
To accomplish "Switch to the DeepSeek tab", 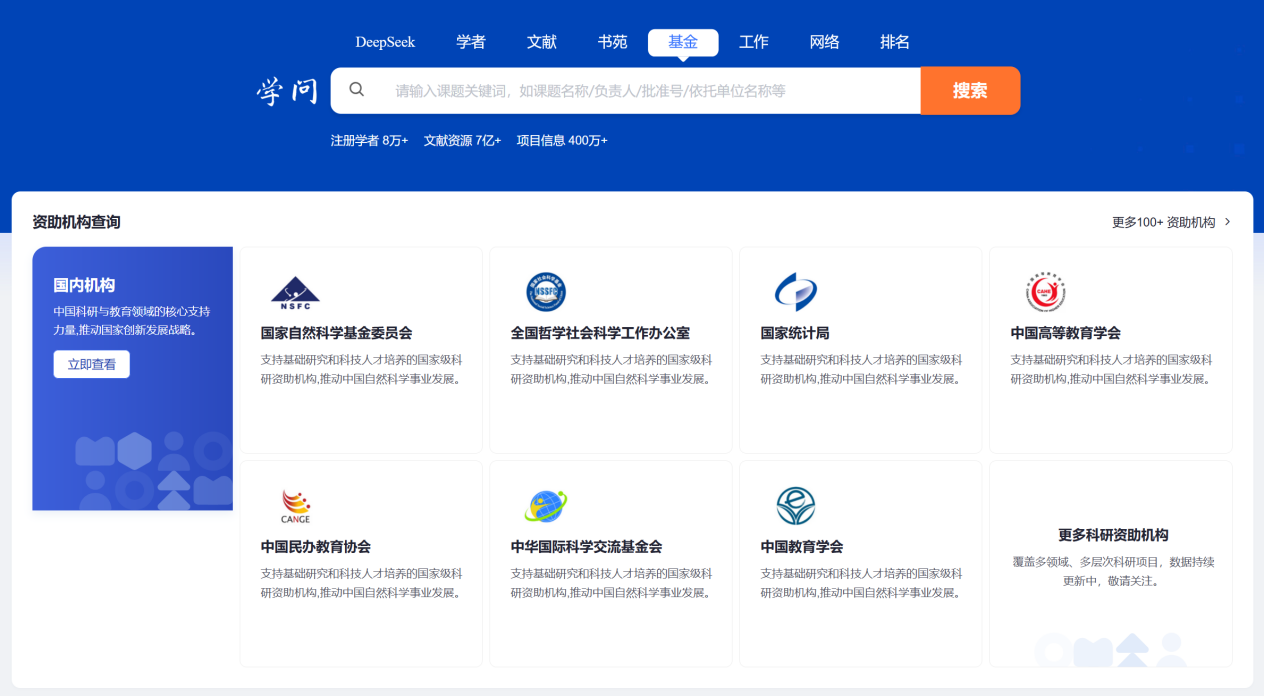I will (x=385, y=42).
